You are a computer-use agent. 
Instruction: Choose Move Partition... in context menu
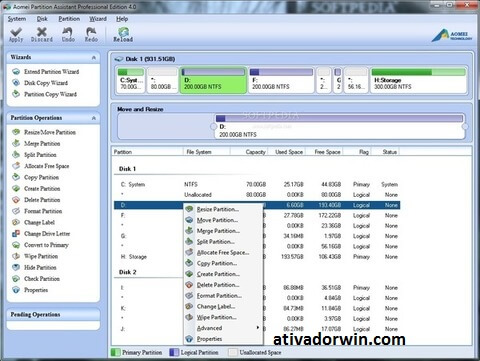pyautogui.click(x=223, y=220)
